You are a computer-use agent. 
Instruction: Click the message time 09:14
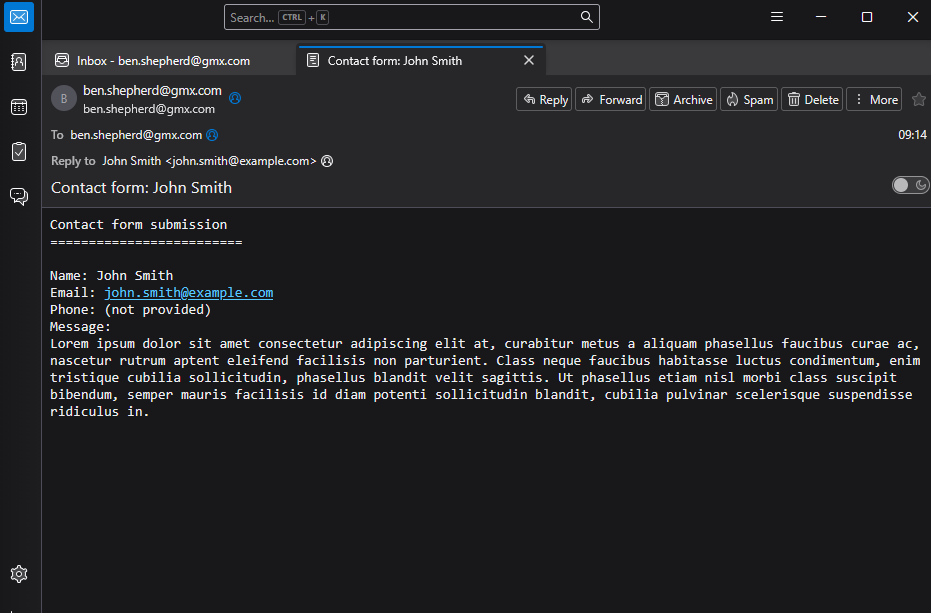912,135
